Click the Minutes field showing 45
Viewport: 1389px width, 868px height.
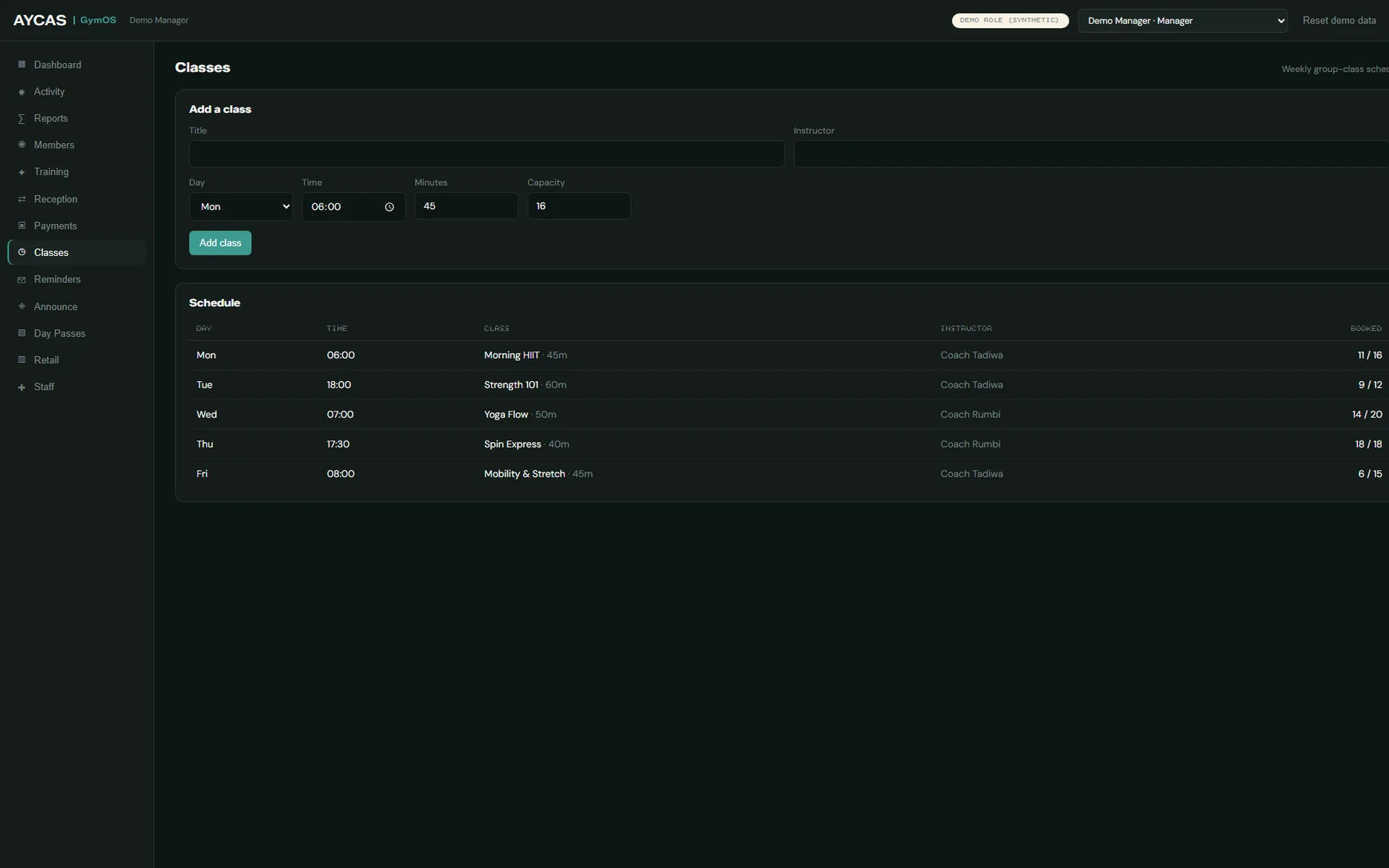(x=467, y=206)
